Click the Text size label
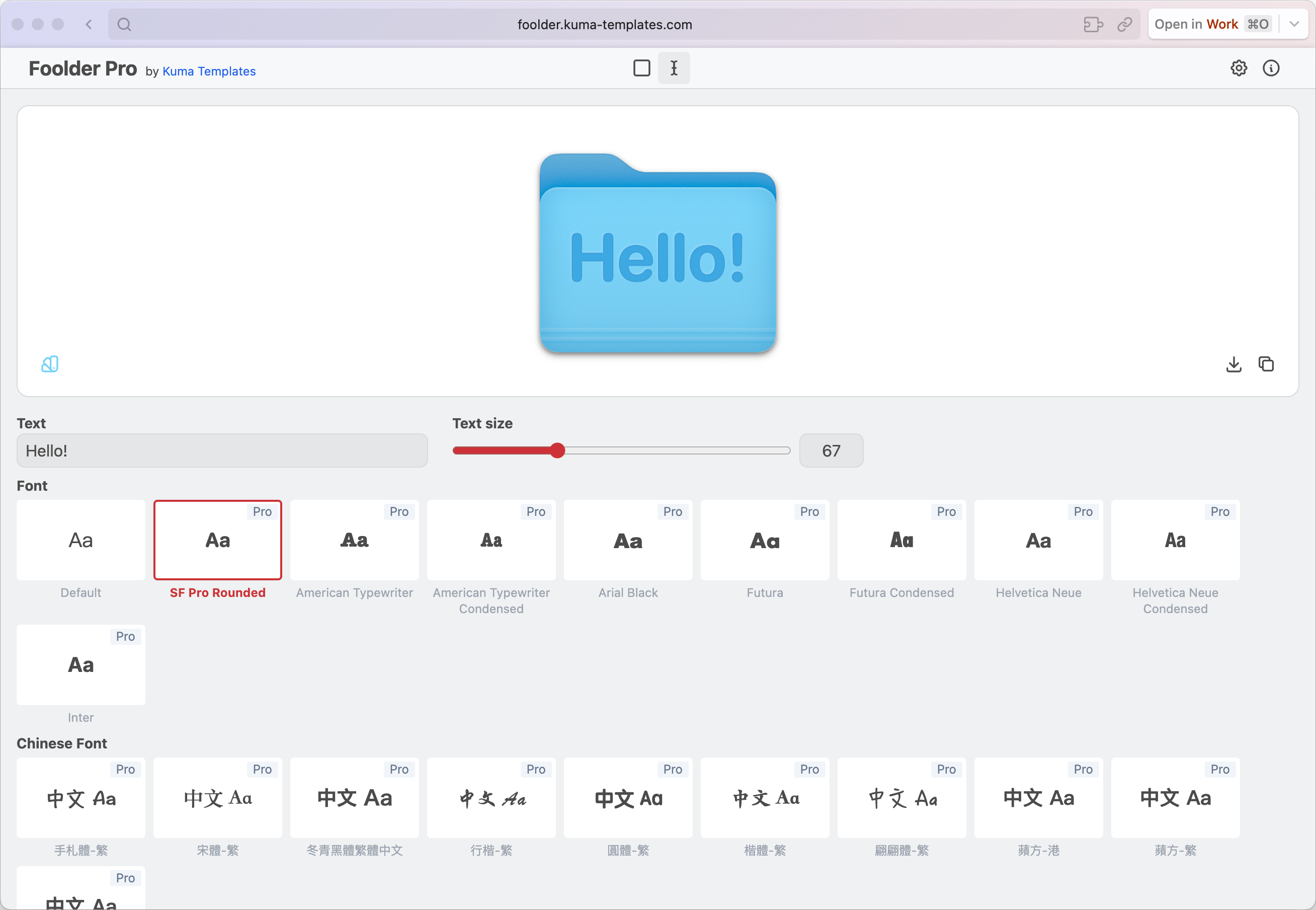The width and height of the screenshot is (1316, 910). (482, 424)
